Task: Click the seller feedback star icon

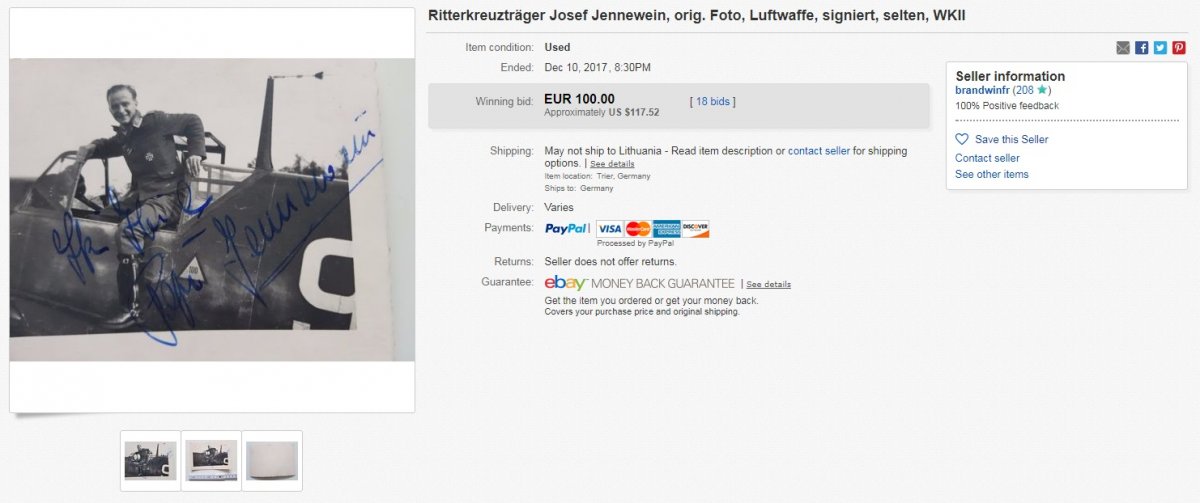Action: coord(1042,90)
